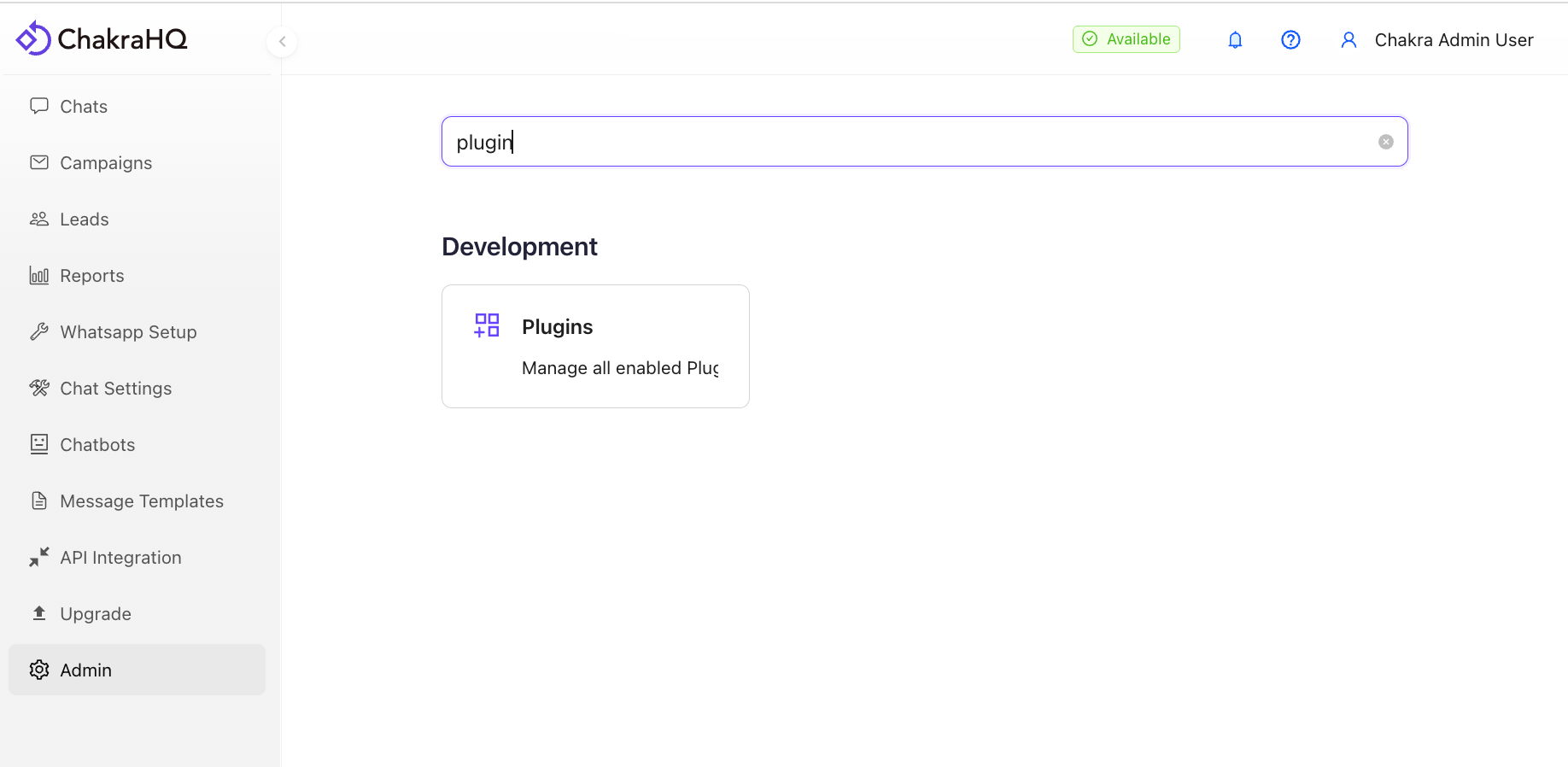
Task: Toggle the Available status badge
Action: 1126,39
